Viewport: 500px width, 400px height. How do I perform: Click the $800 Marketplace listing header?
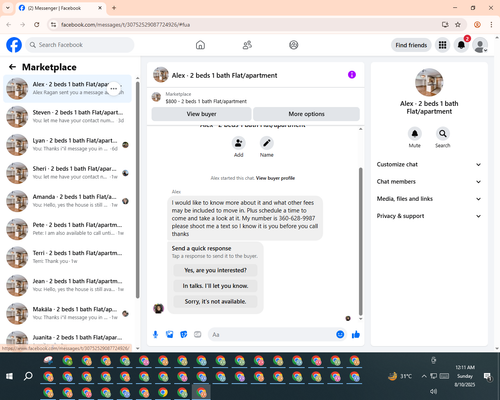pyautogui.click(x=256, y=98)
